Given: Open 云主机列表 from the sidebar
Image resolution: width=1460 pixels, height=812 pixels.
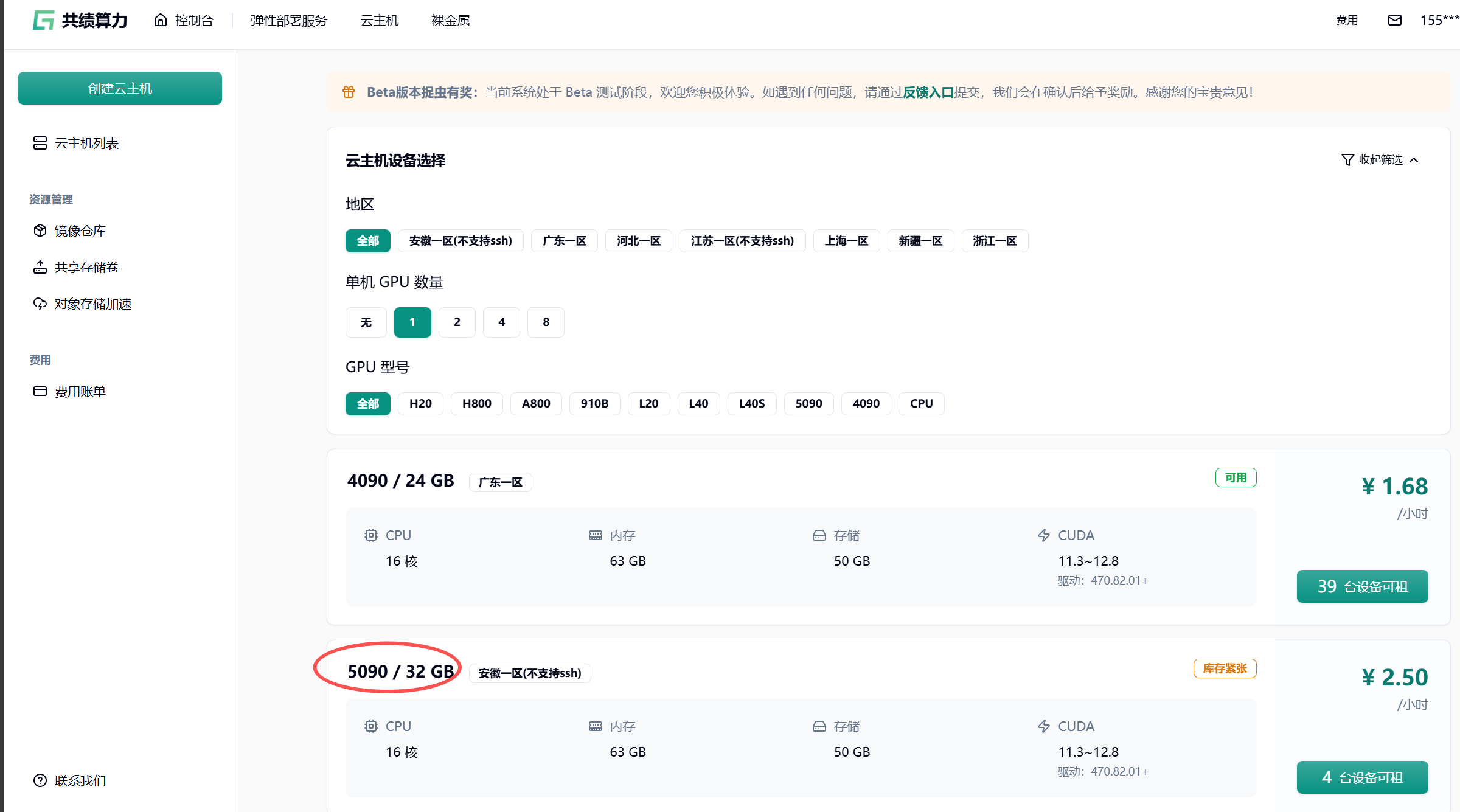Looking at the screenshot, I should coord(86,143).
